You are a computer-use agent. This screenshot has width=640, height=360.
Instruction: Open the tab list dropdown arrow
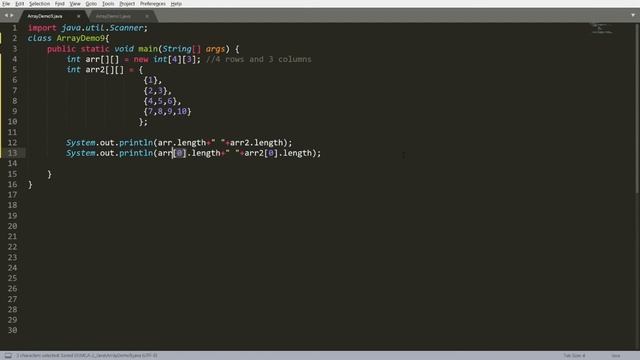point(633,16)
